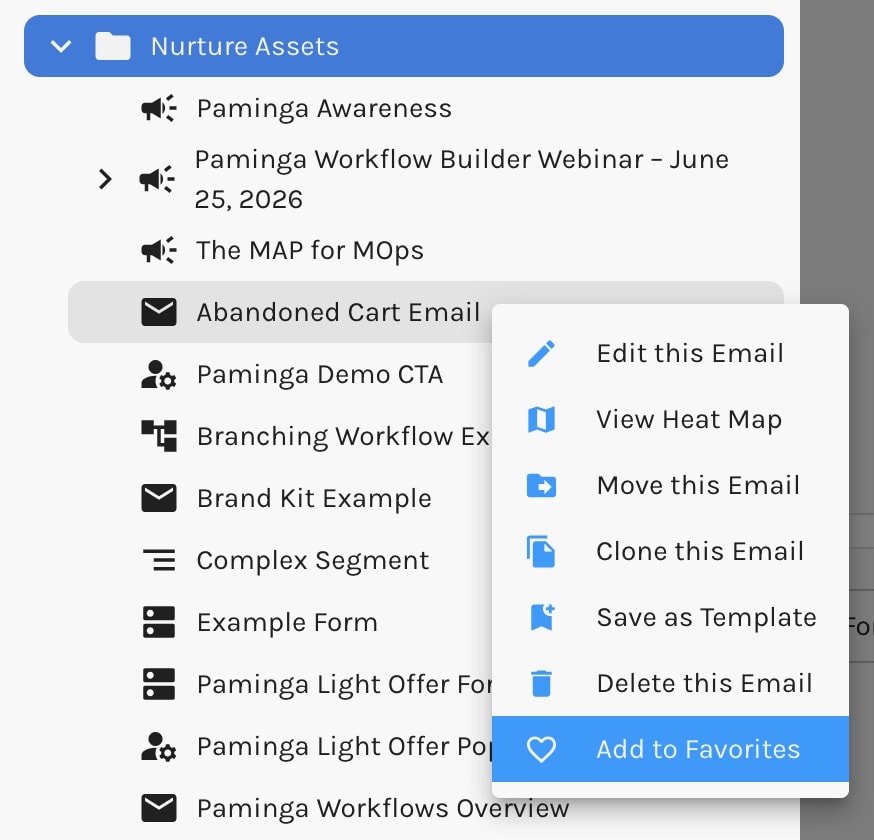The image size is (874, 840).
Task: Open The MAP for MOps campaign
Action: (x=310, y=250)
